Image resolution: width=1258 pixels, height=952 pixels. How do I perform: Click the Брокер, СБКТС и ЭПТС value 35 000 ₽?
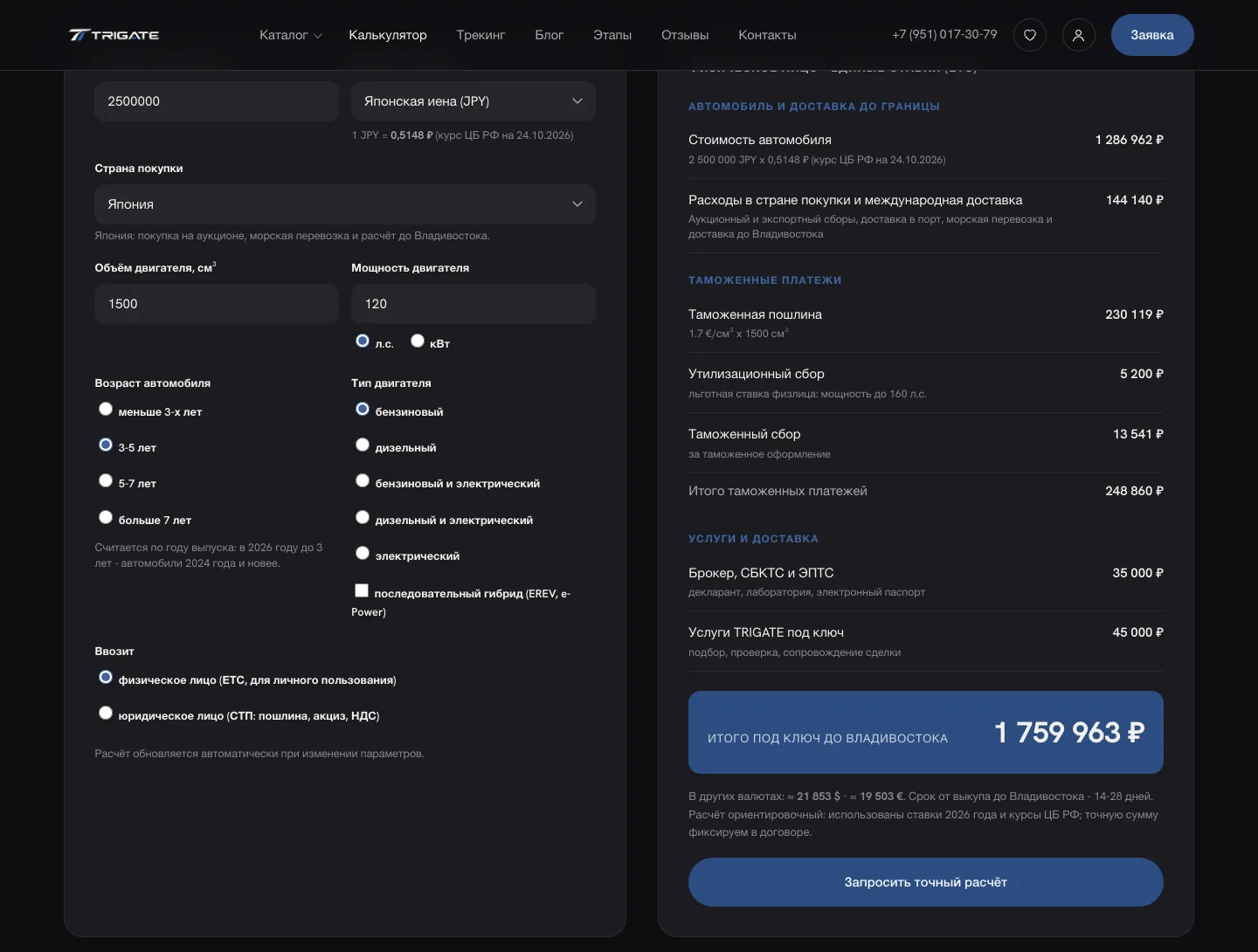click(1137, 573)
